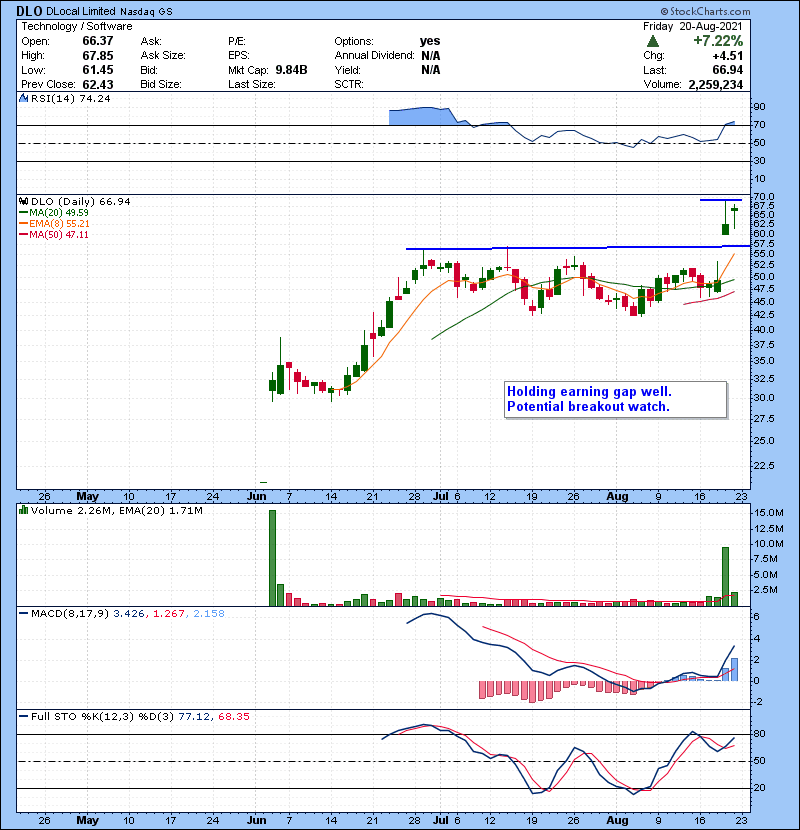This screenshot has height=830, width=800.
Task: Click the volume bars icon in legend
Action: [x=23, y=510]
